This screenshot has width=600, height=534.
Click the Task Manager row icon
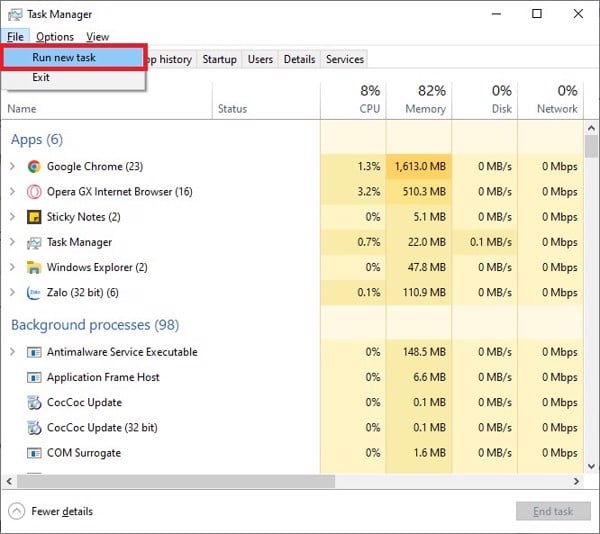(x=34, y=242)
